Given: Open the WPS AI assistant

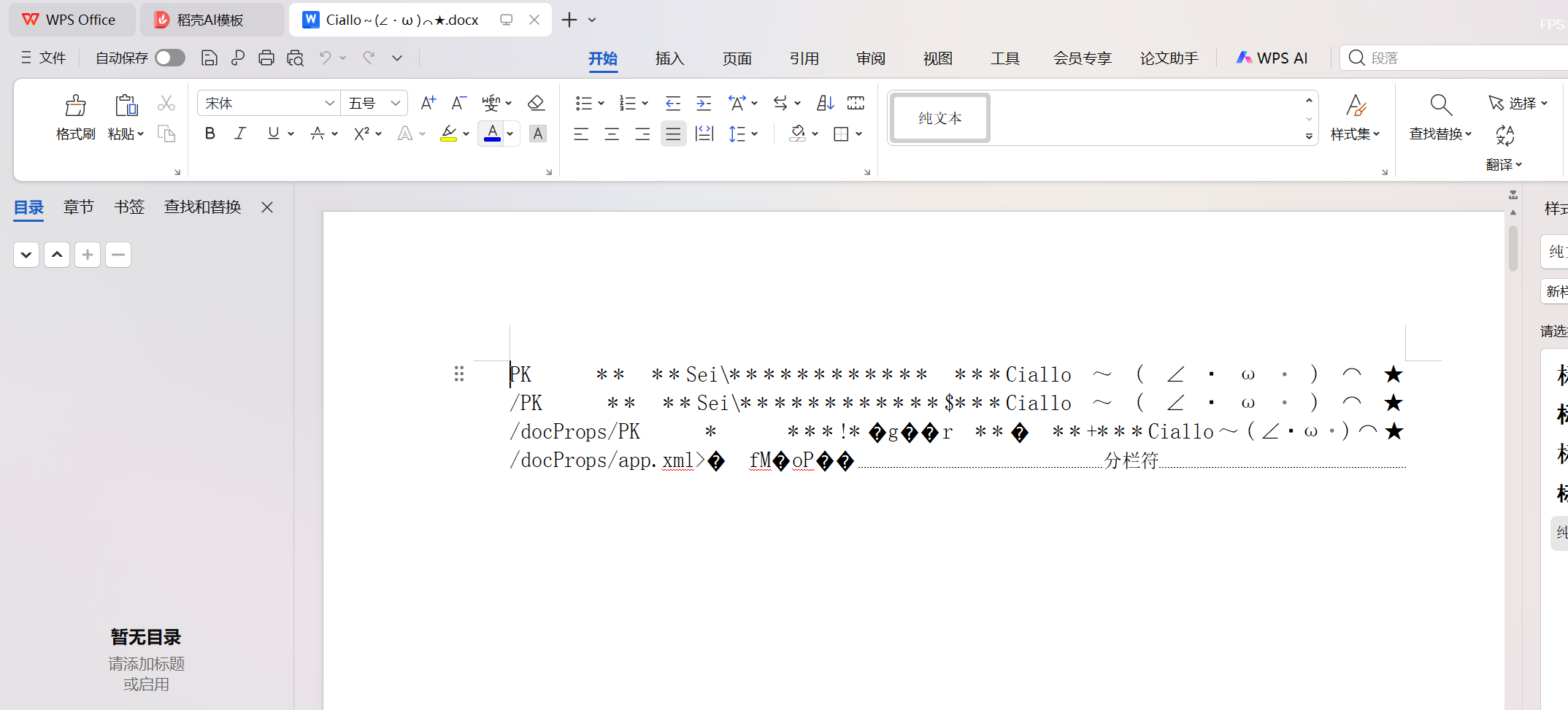Looking at the screenshot, I should point(1272,58).
